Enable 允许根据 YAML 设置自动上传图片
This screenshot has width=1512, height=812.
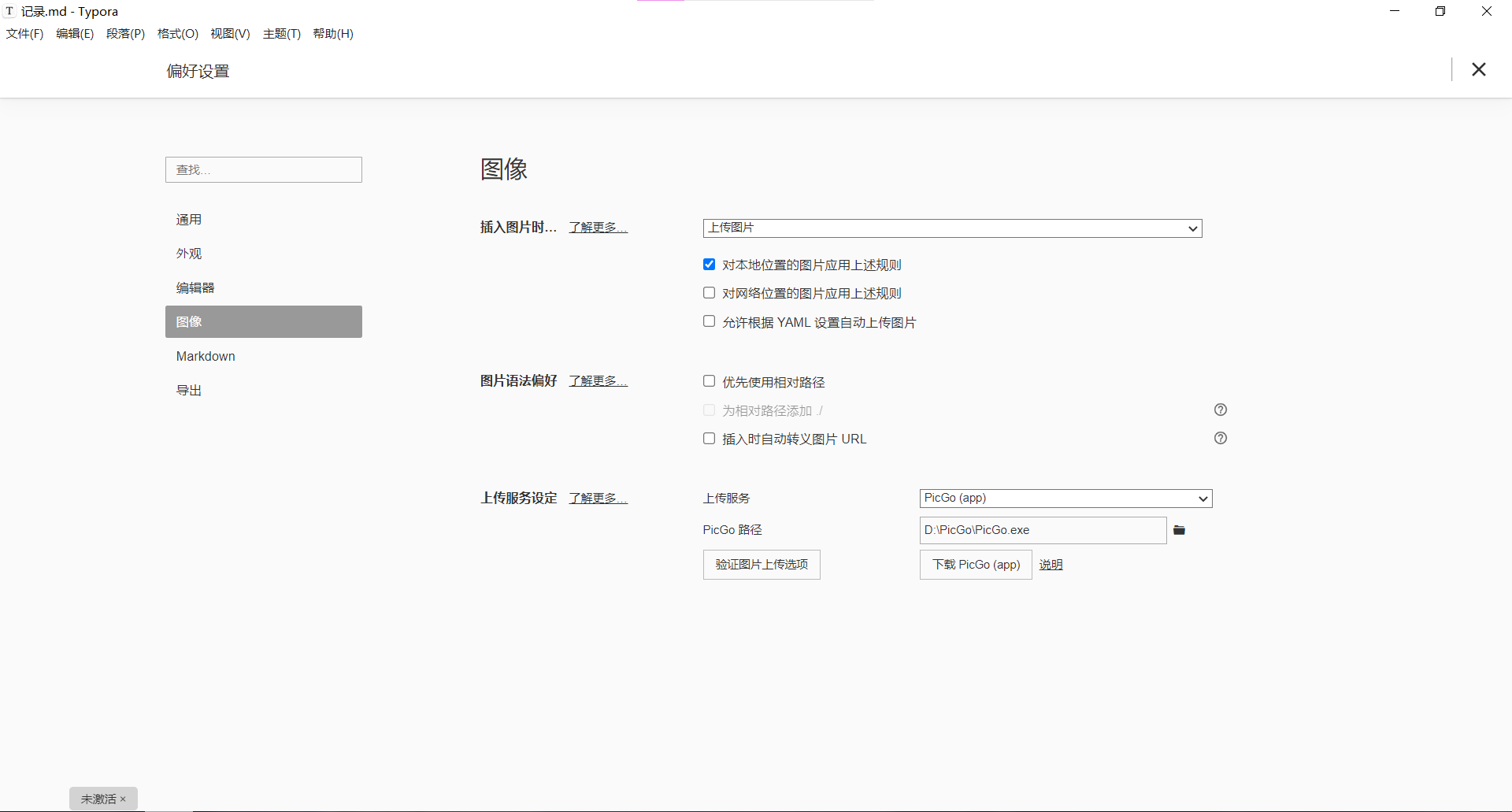tap(709, 321)
